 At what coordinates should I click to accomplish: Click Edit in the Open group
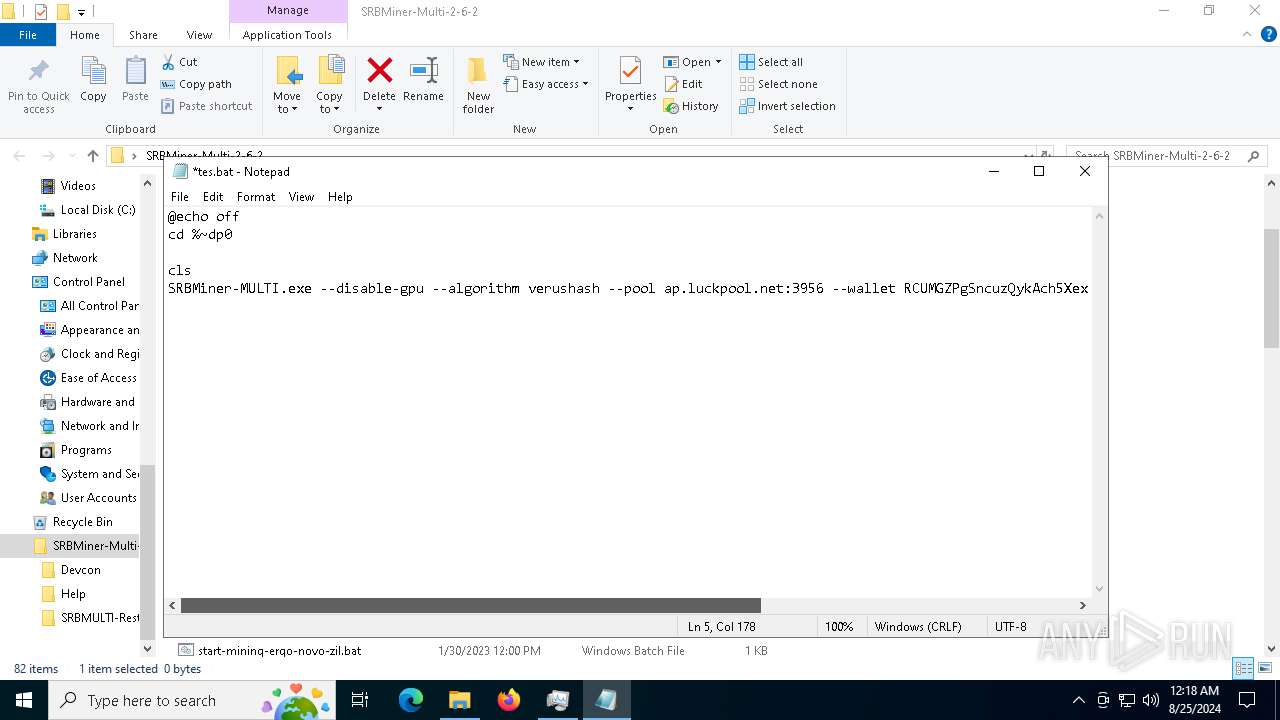[x=683, y=84]
